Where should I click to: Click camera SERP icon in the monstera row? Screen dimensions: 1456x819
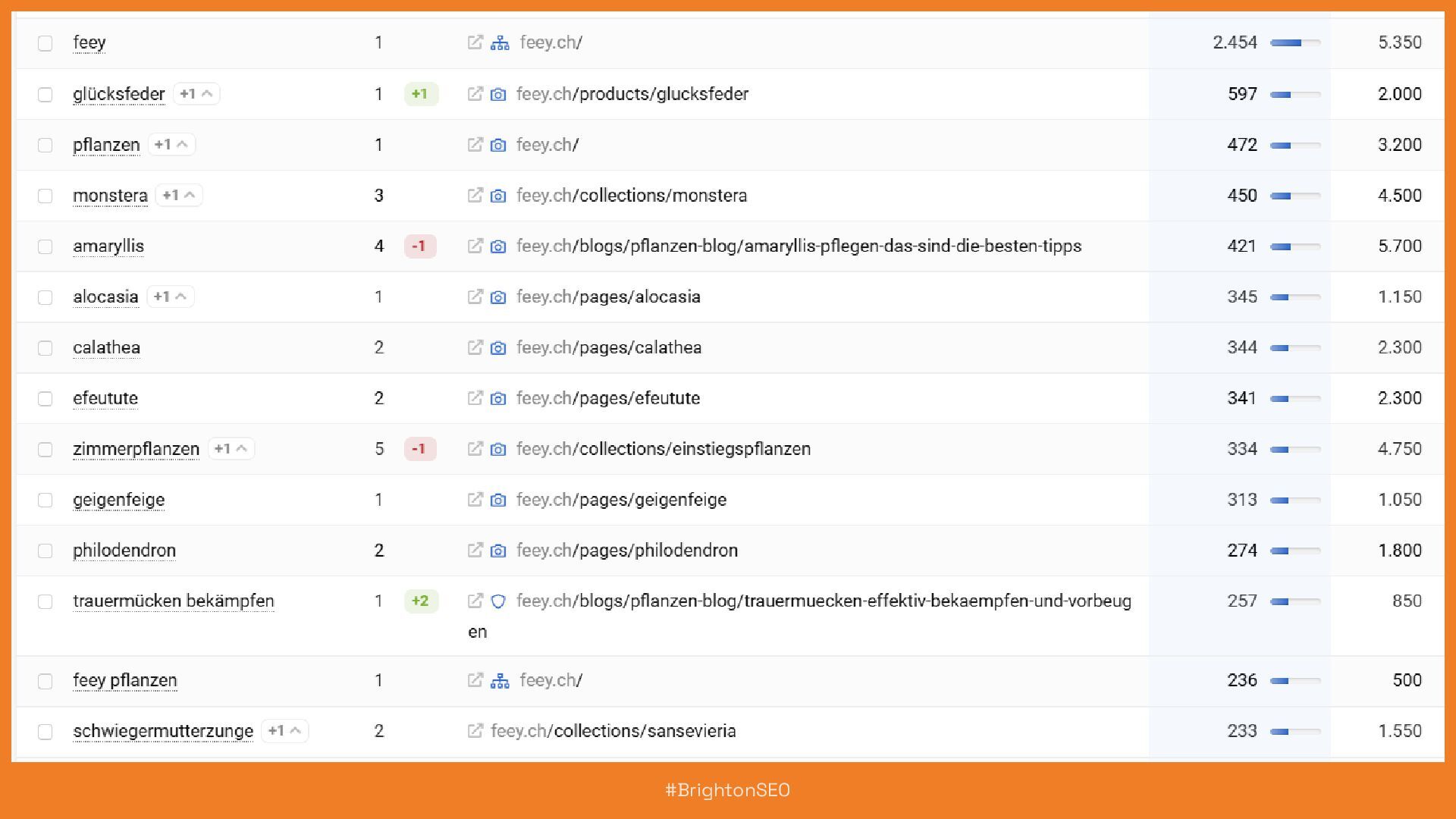coord(498,196)
